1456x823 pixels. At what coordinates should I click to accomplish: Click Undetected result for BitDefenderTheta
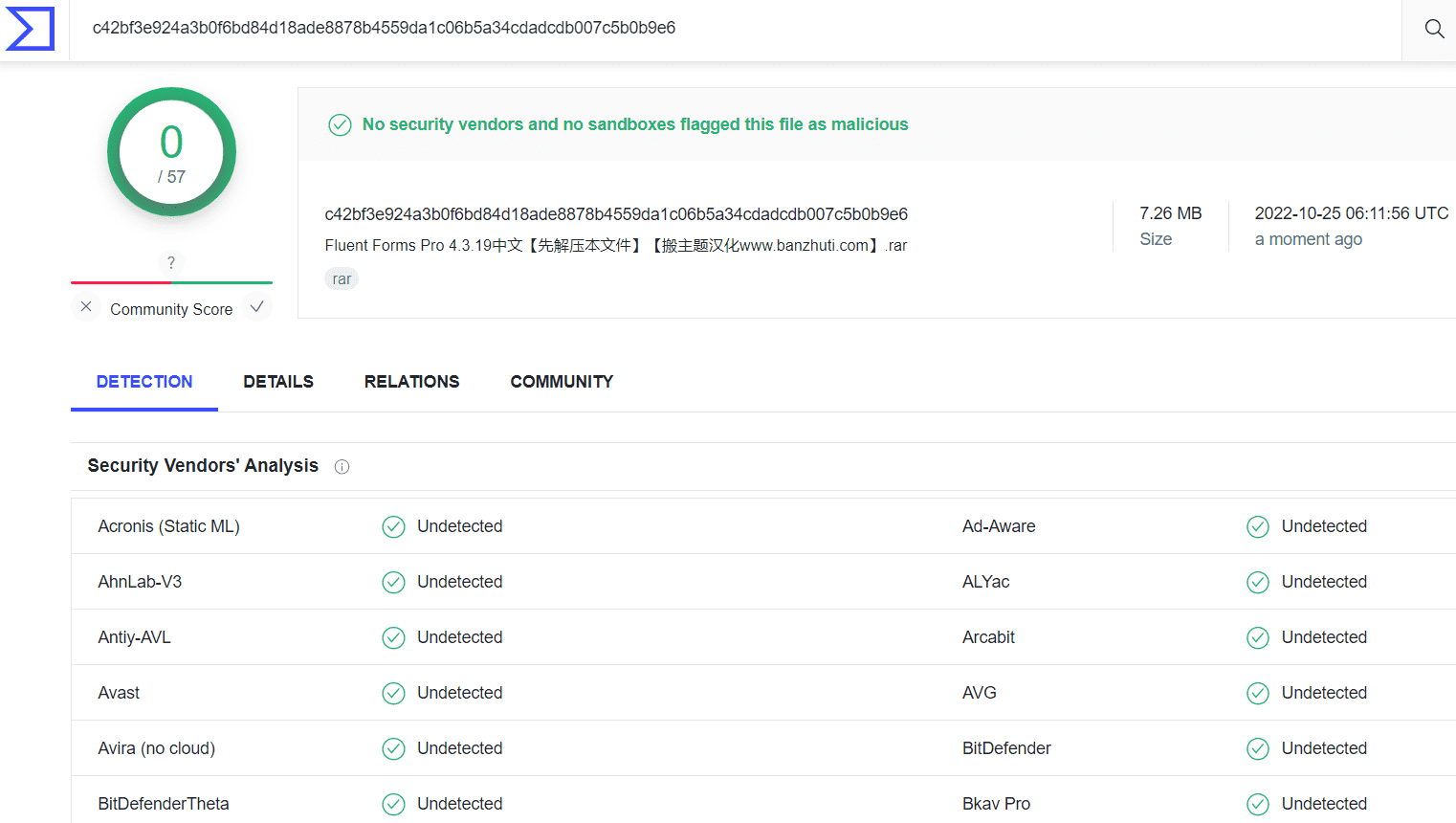coord(459,804)
